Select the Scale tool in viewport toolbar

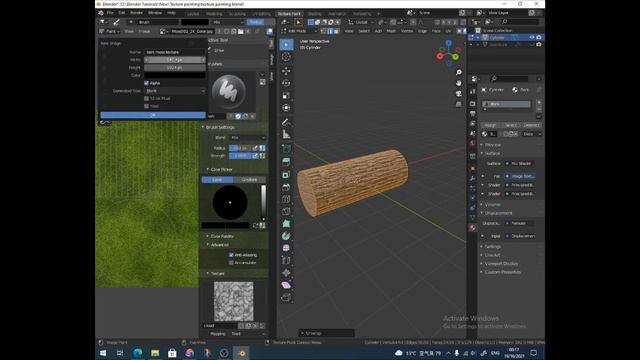coord(286,96)
